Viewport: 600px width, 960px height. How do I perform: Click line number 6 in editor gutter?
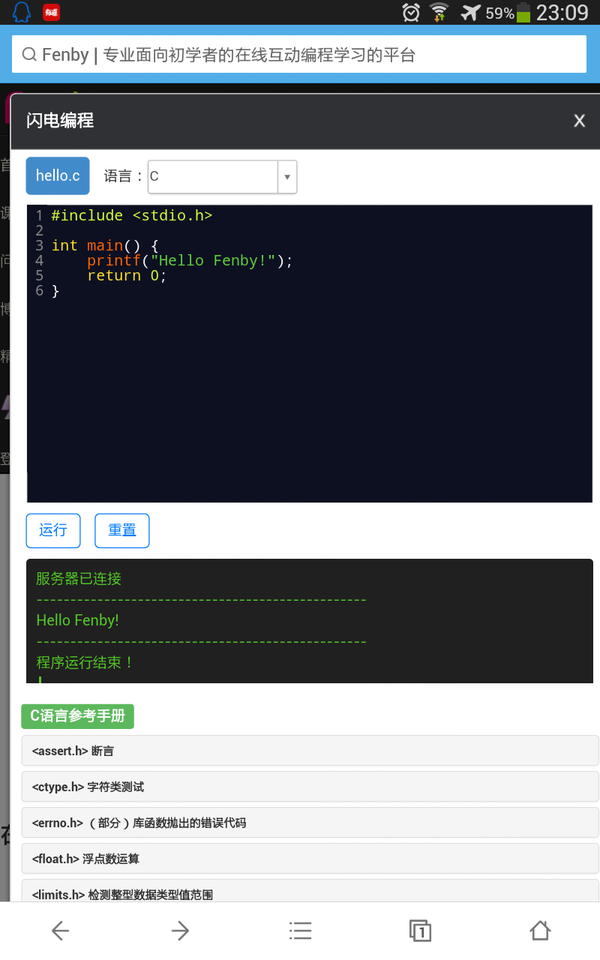tap(39, 291)
